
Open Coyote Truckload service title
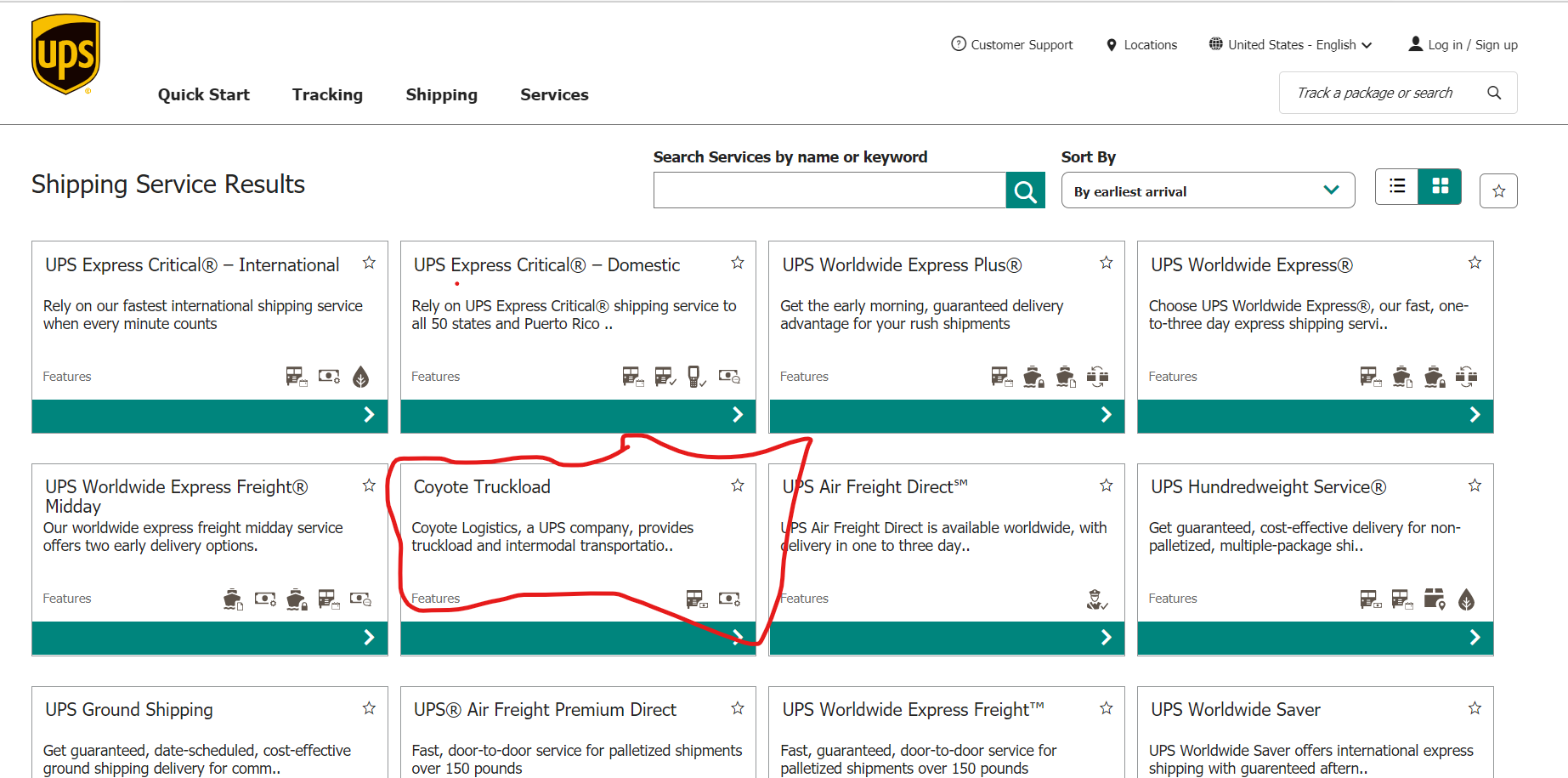coord(482,486)
